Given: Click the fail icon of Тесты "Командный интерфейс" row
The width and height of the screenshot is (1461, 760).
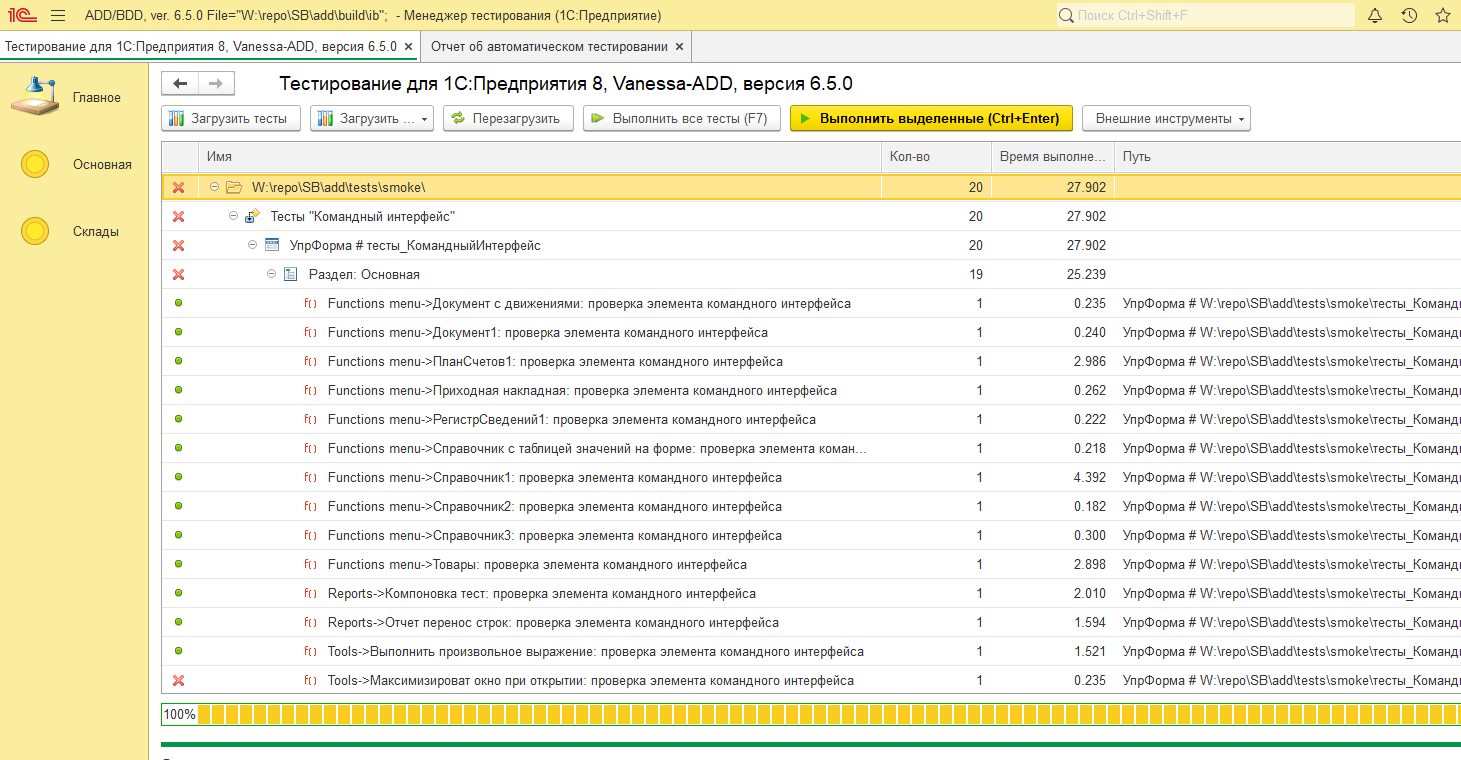Looking at the screenshot, I should click(x=178, y=216).
